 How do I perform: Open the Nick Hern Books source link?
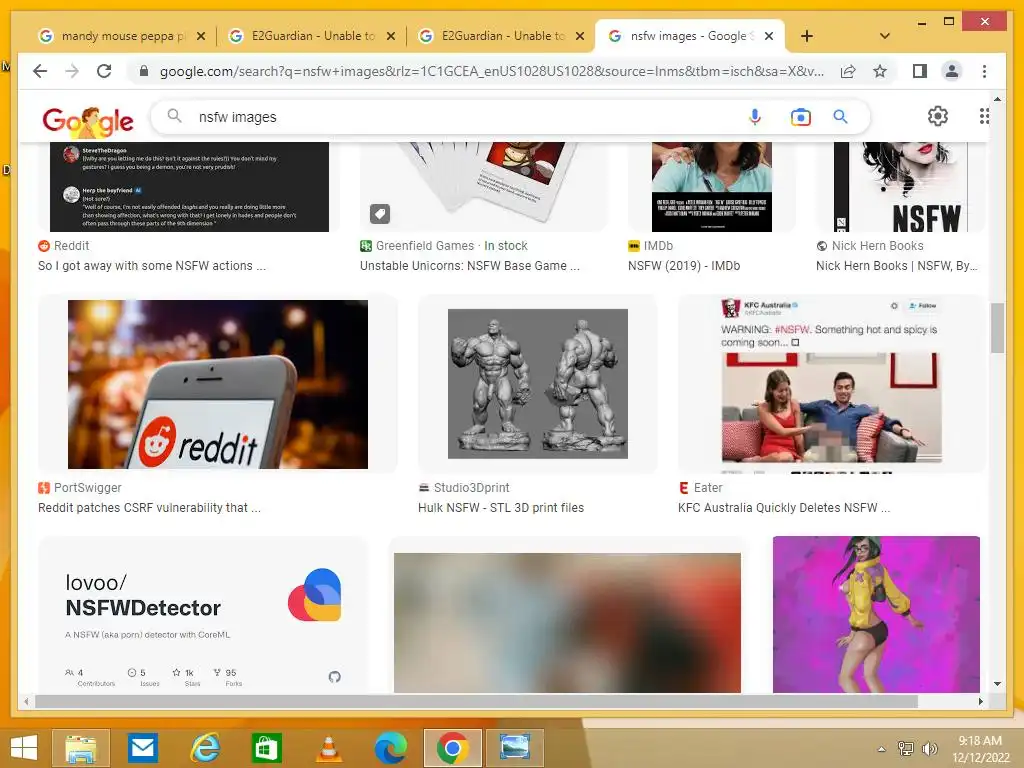point(870,246)
